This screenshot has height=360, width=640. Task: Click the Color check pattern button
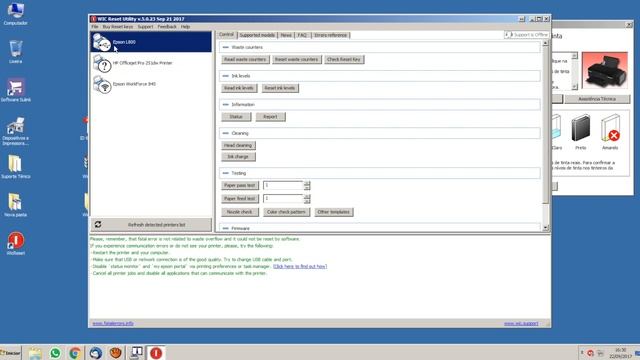point(286,212)
